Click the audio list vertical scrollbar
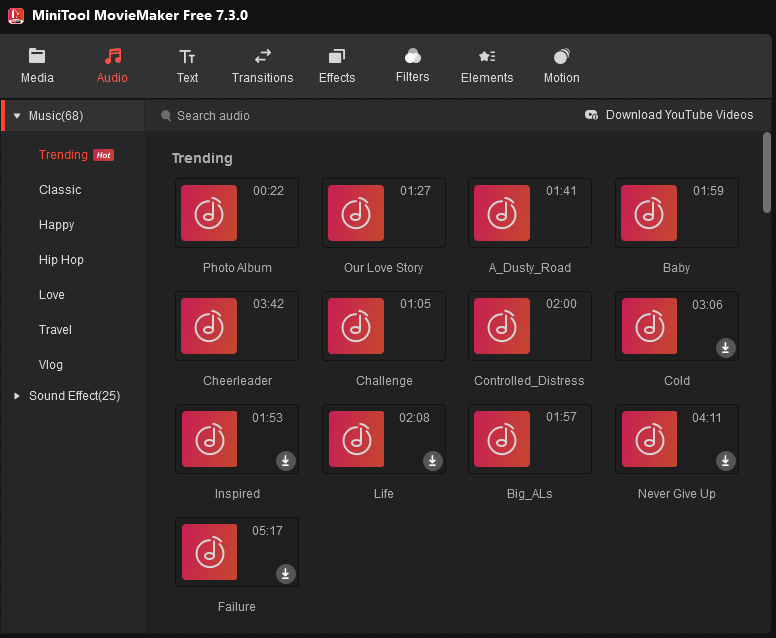The width and height of the screenshot is (776, 638). 767,172
